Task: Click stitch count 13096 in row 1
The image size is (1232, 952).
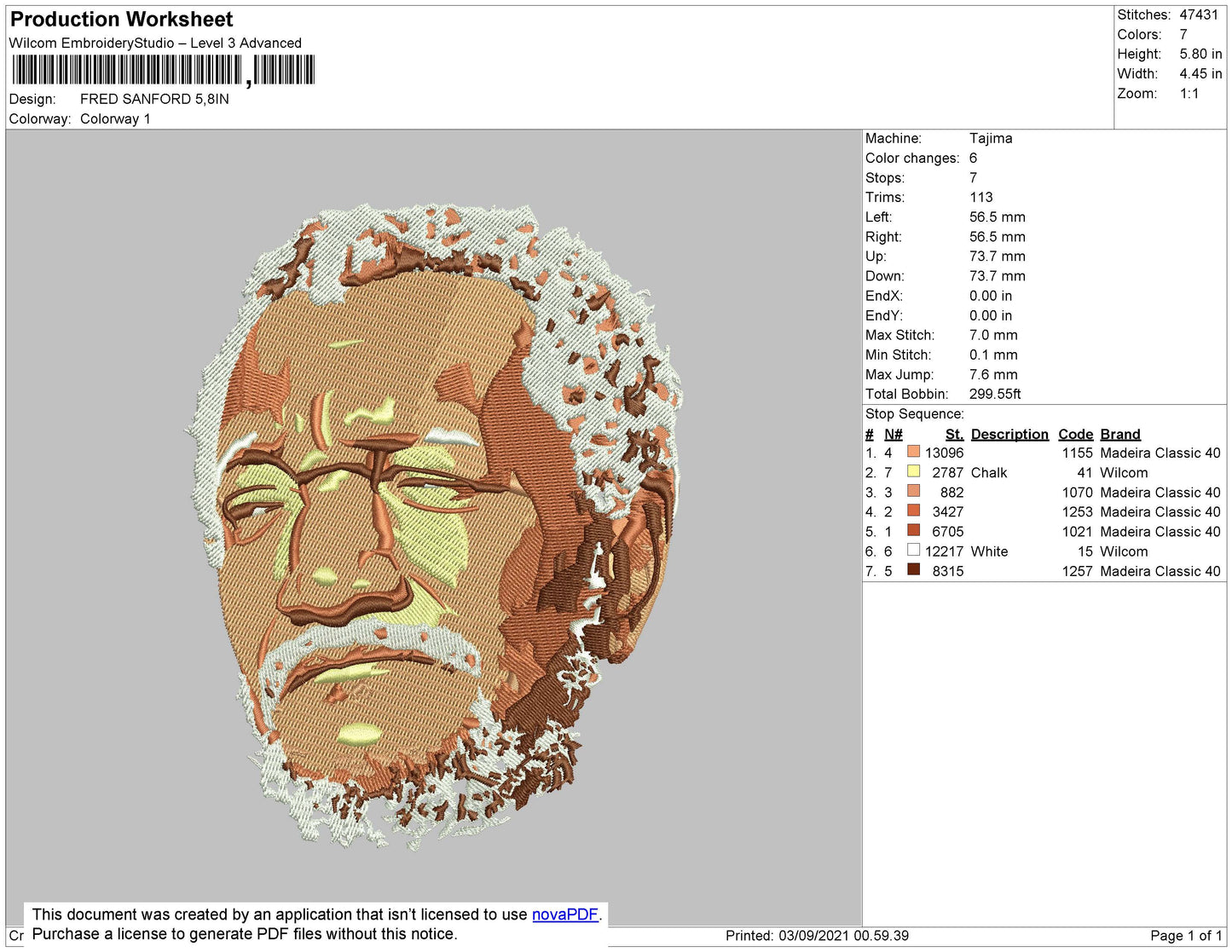Action: pos(945,453)
